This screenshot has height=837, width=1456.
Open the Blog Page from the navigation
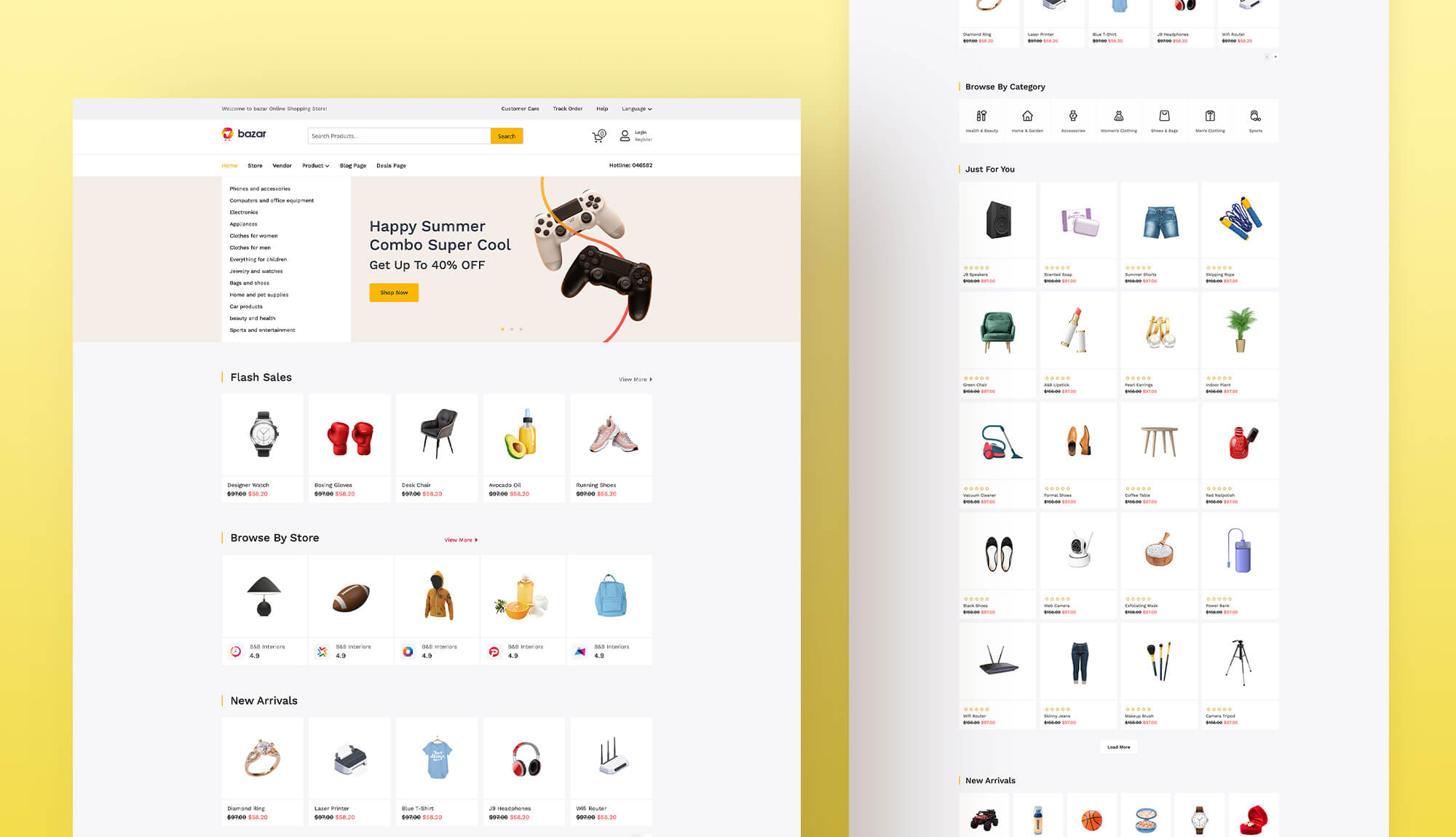coord(353,165)
